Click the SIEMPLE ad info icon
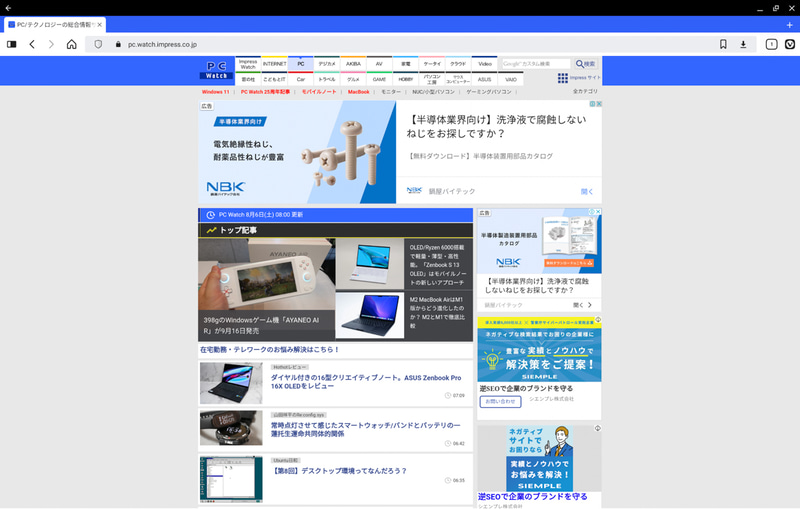800x509 pixels. pos(598,320)
